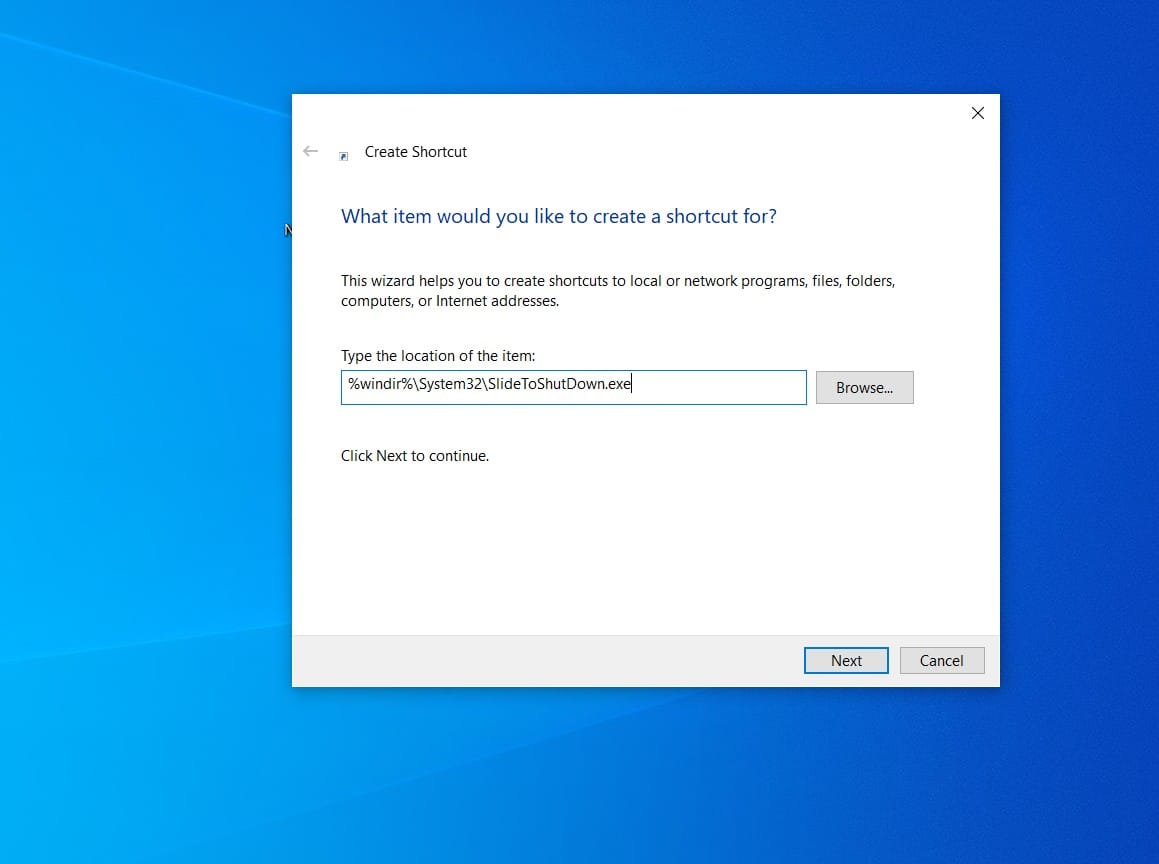
Task: Open the Browse… file picker
Action: tap(864, 387)
